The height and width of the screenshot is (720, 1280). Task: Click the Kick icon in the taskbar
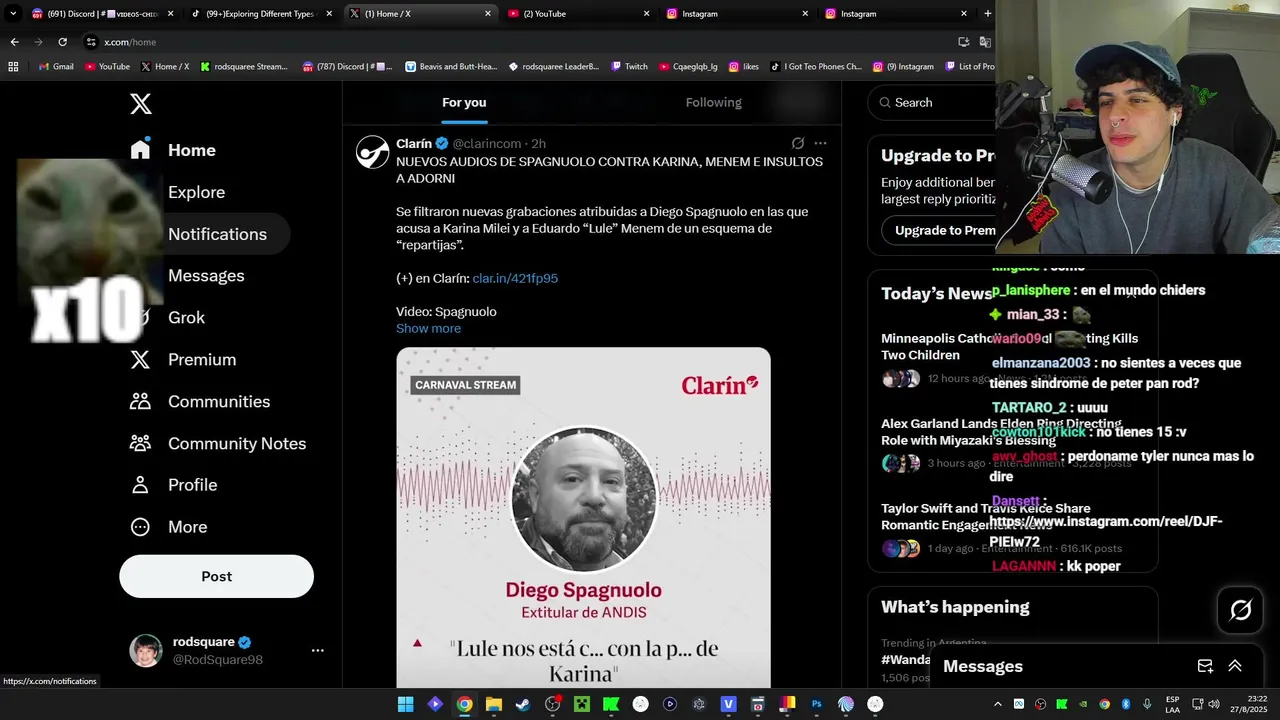point(611,704)
